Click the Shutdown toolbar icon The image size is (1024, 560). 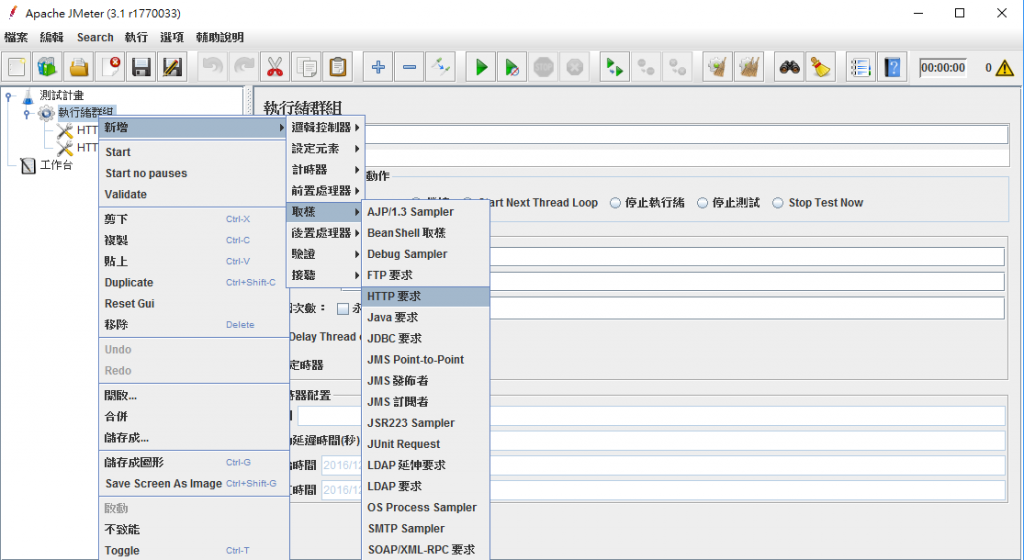click(575, 67)
